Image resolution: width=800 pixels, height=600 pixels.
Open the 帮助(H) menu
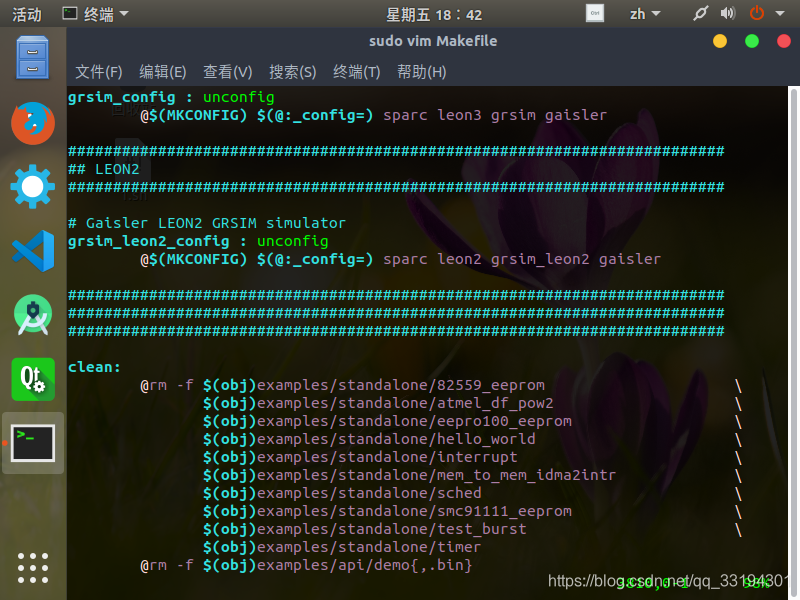[x=421, y=72]
